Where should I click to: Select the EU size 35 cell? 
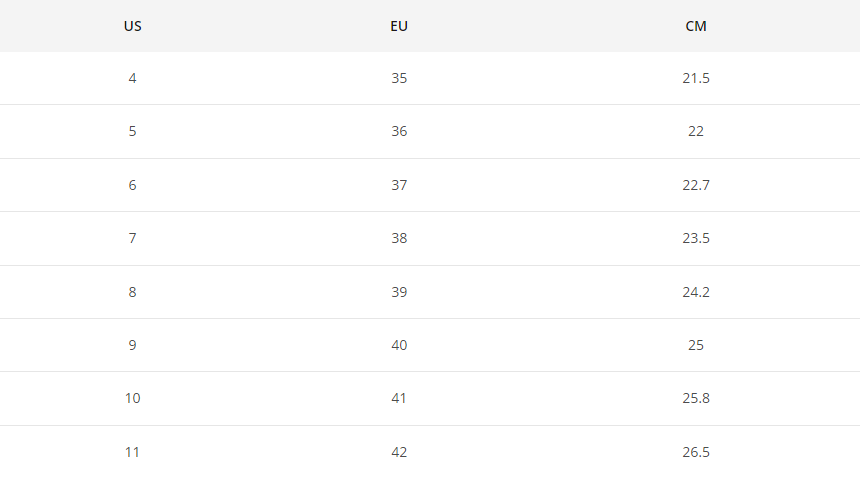pyautogui.click(x=399, y=78)
